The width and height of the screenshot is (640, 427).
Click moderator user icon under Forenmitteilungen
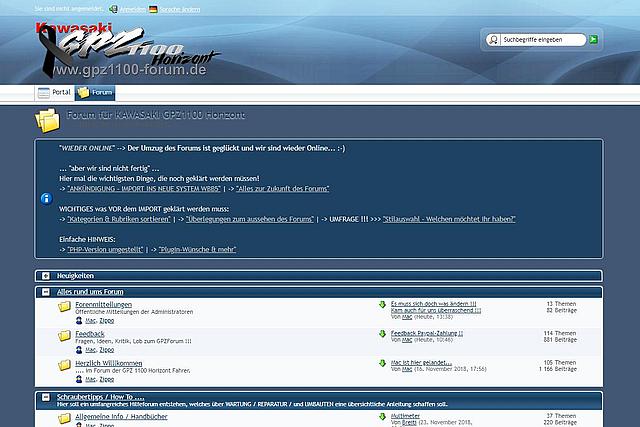coord(79,321)
